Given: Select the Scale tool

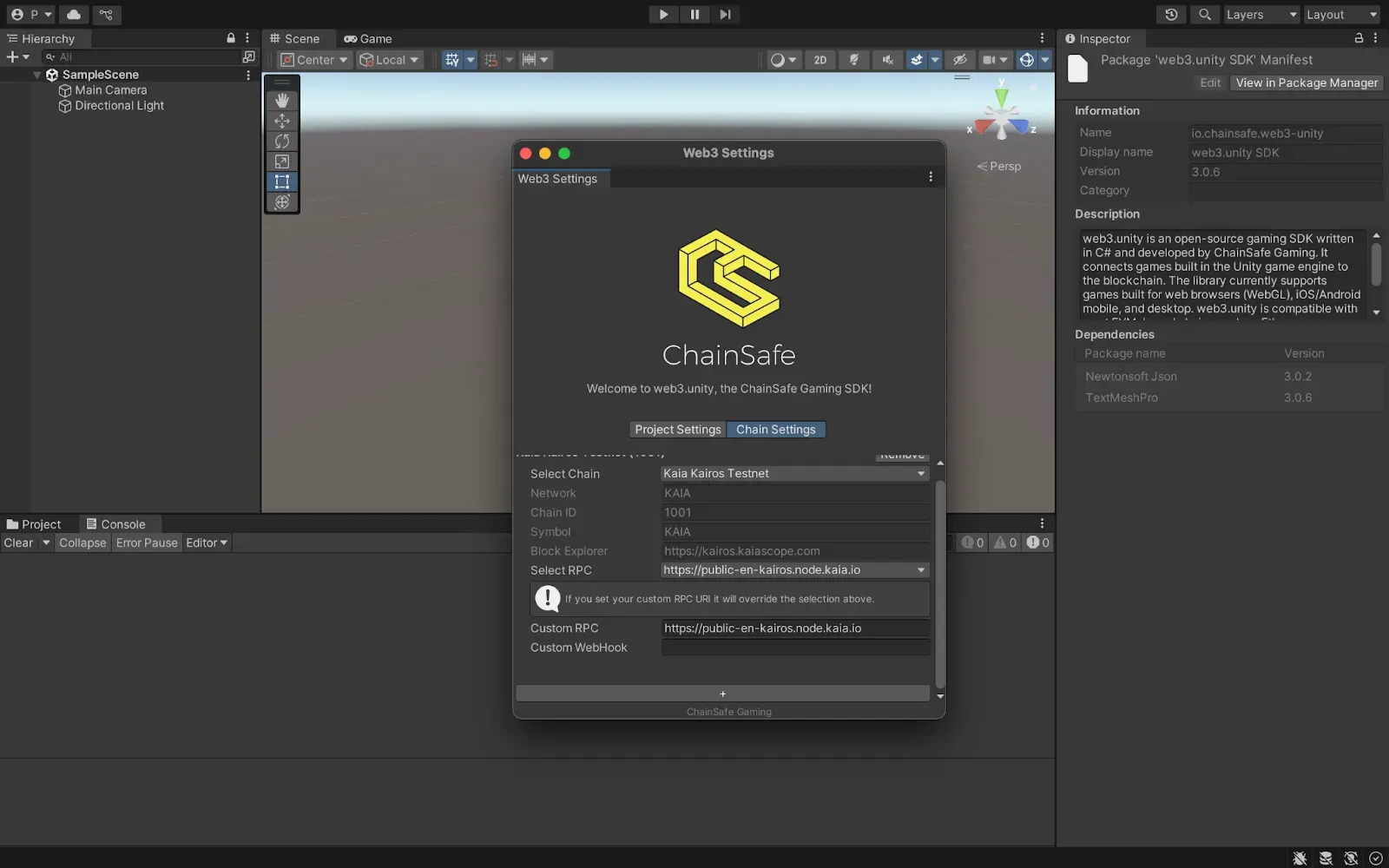Looking at the screenshot, I should (x=282, y=161).
